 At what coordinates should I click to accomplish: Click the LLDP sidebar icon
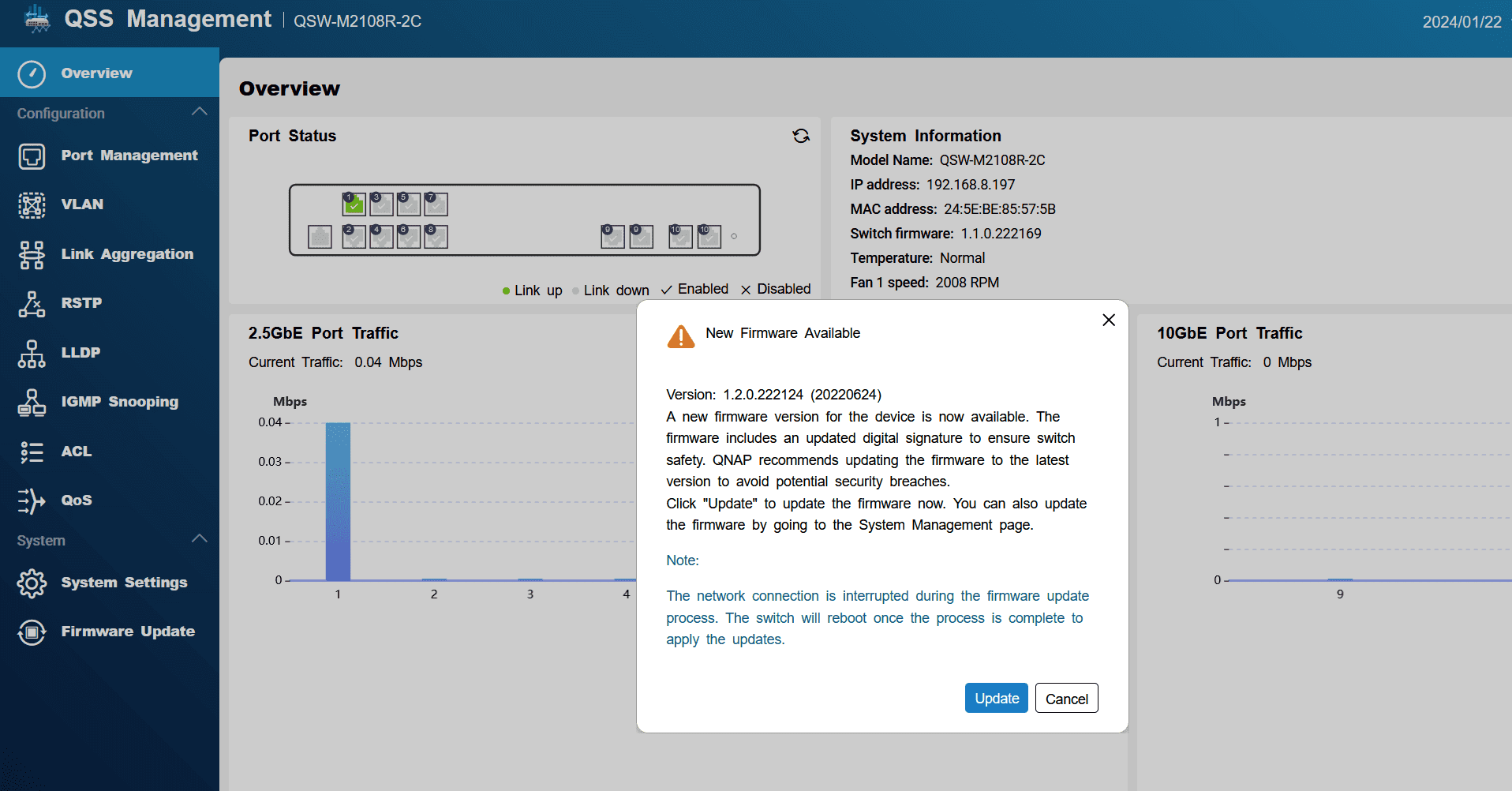(x=32, y=353)
